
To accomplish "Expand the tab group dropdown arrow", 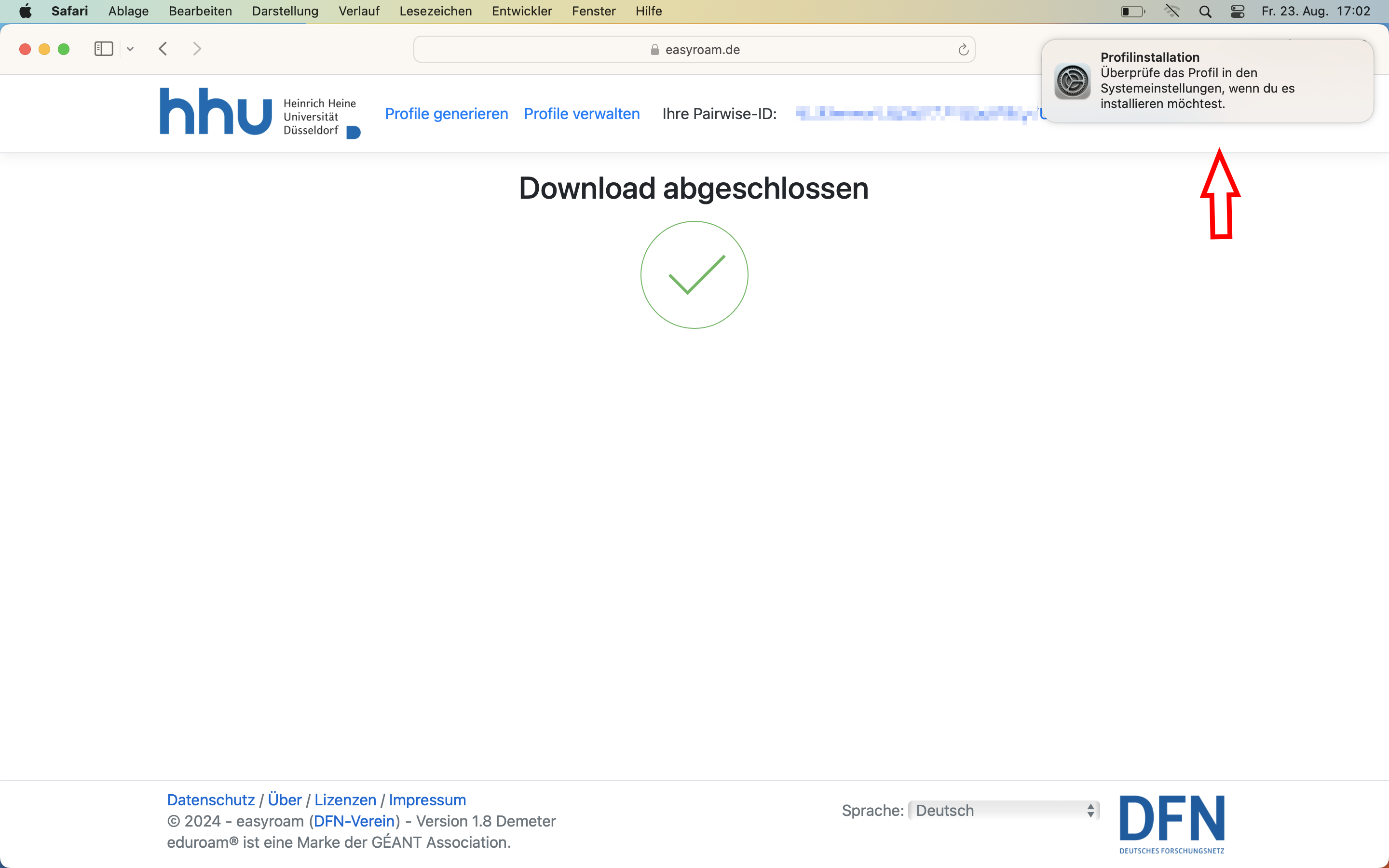I will click(x=130, y=49).
